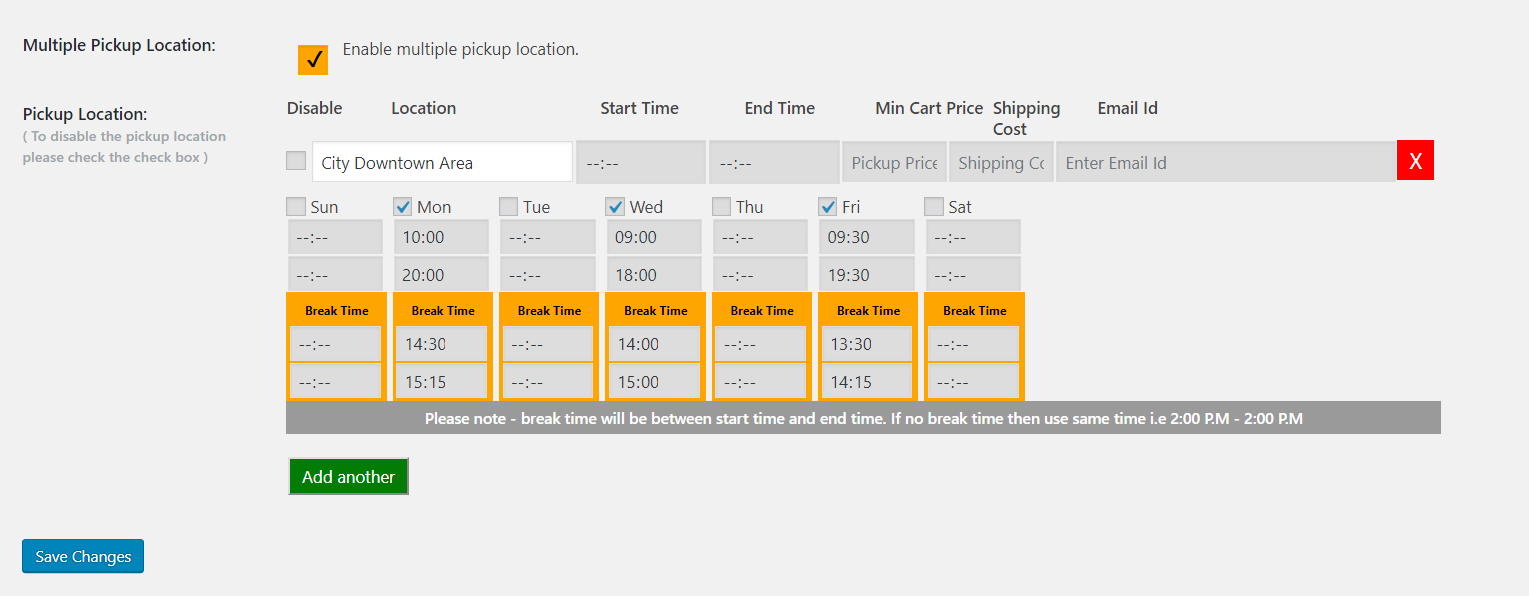The height and width of the screenshot is (596, 1529).
Task: Select the Pickup Price input field
Action: point(894,162)
